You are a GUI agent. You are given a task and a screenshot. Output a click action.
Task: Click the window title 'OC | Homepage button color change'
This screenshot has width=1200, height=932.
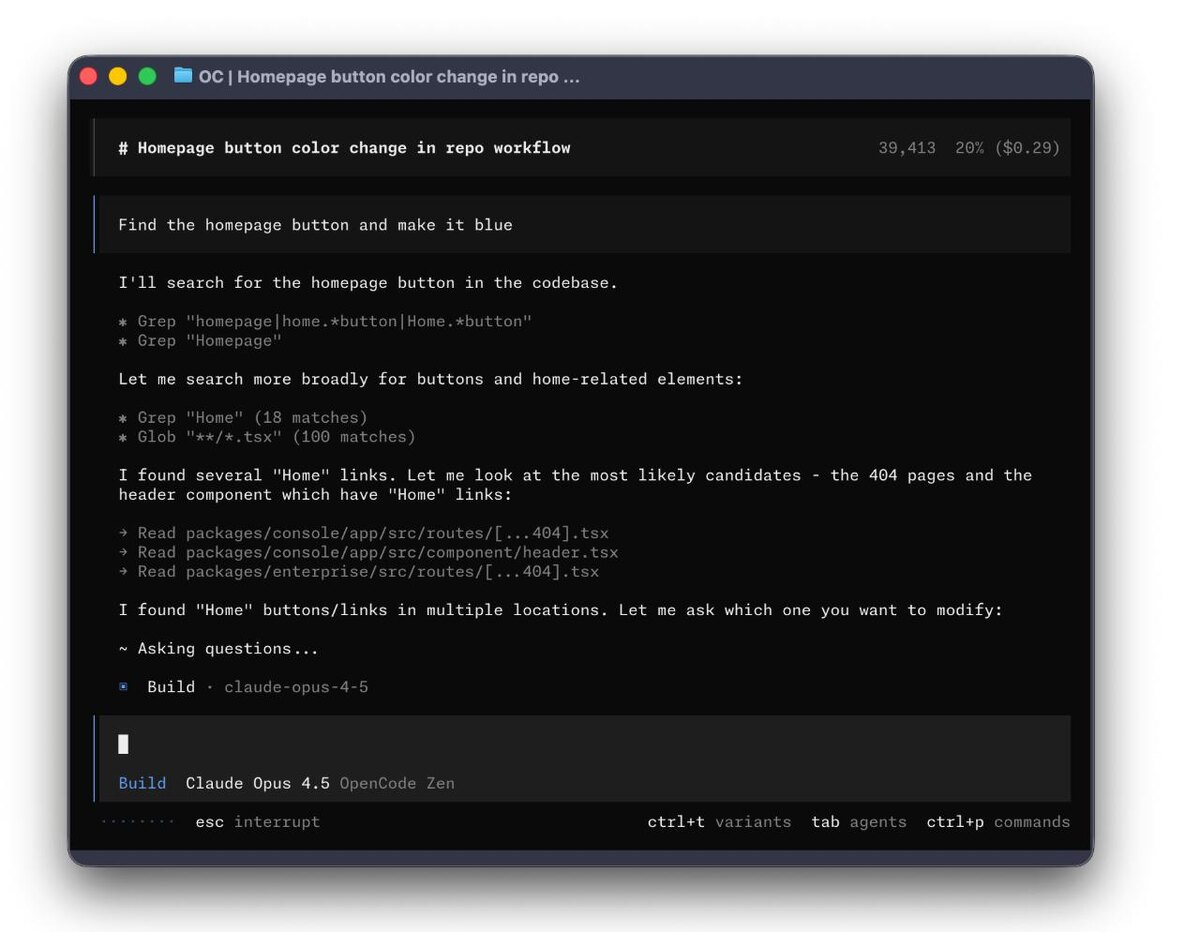pos(389,77)
